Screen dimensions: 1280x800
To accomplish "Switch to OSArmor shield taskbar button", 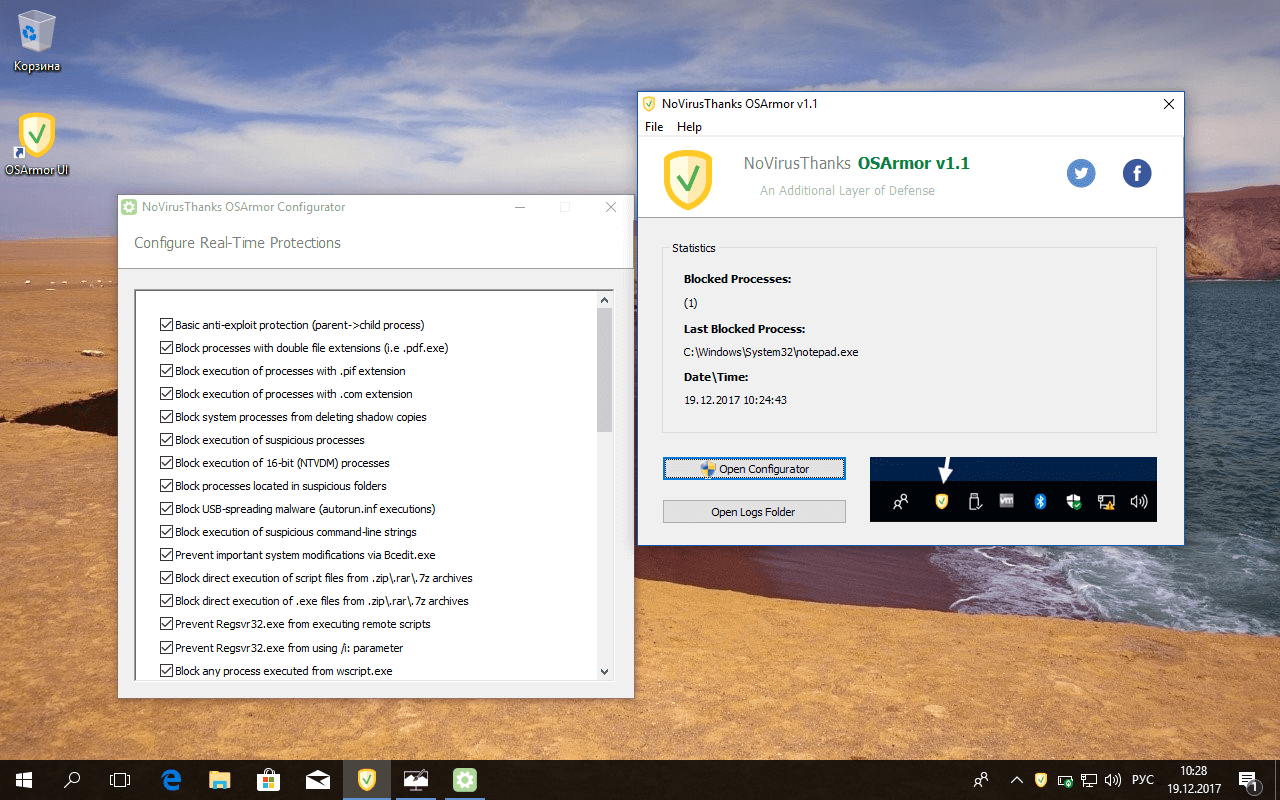I will (367, 780).
